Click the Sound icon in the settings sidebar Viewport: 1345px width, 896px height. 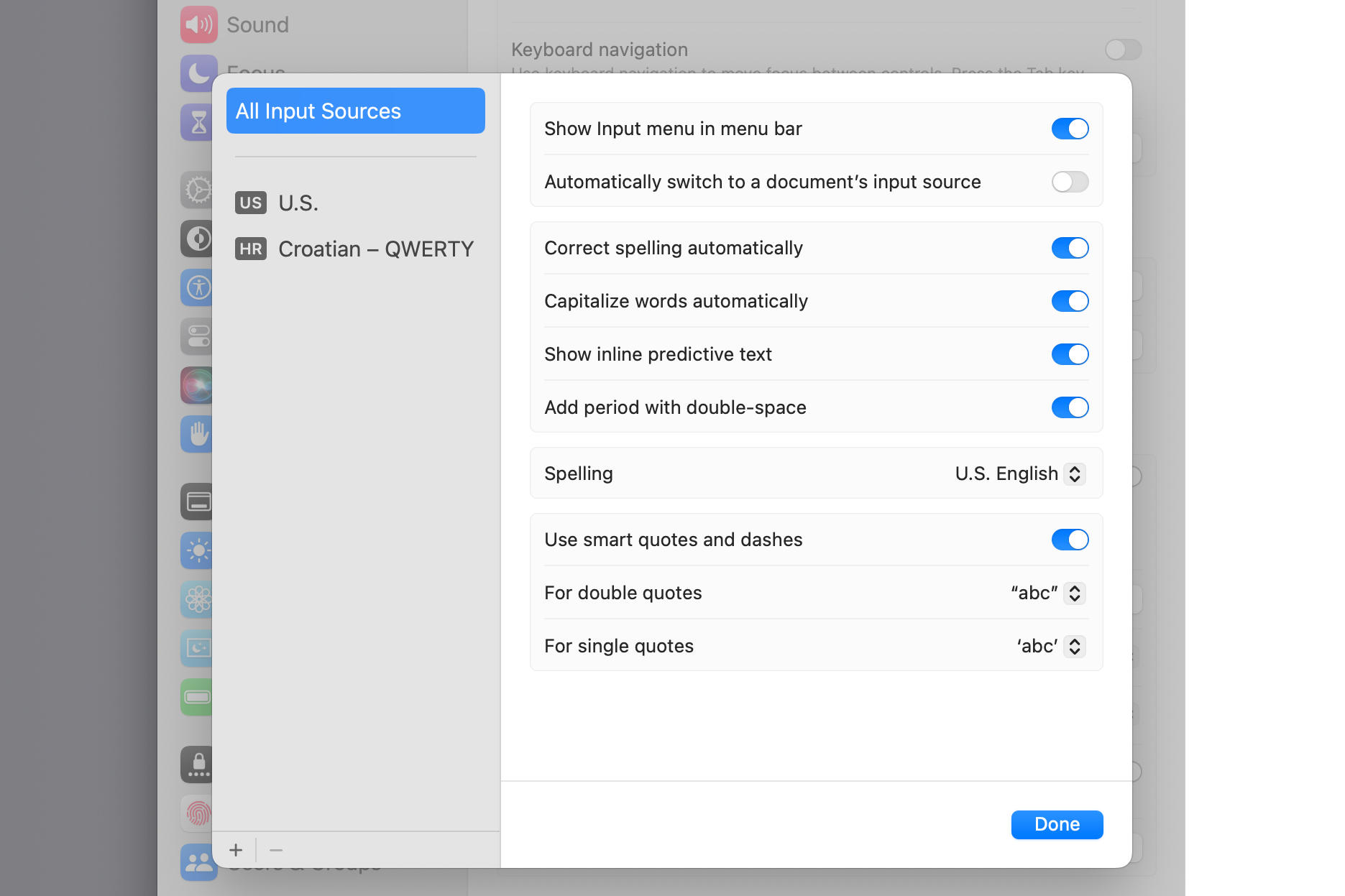coord(198,24)
